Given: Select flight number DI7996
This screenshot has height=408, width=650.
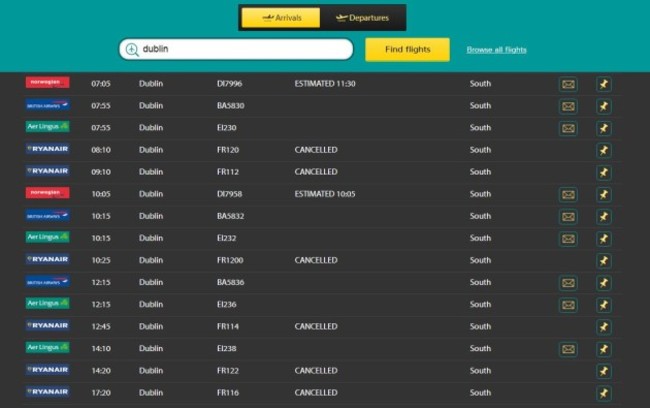Looking at the screenshot, I should (229, 84).
